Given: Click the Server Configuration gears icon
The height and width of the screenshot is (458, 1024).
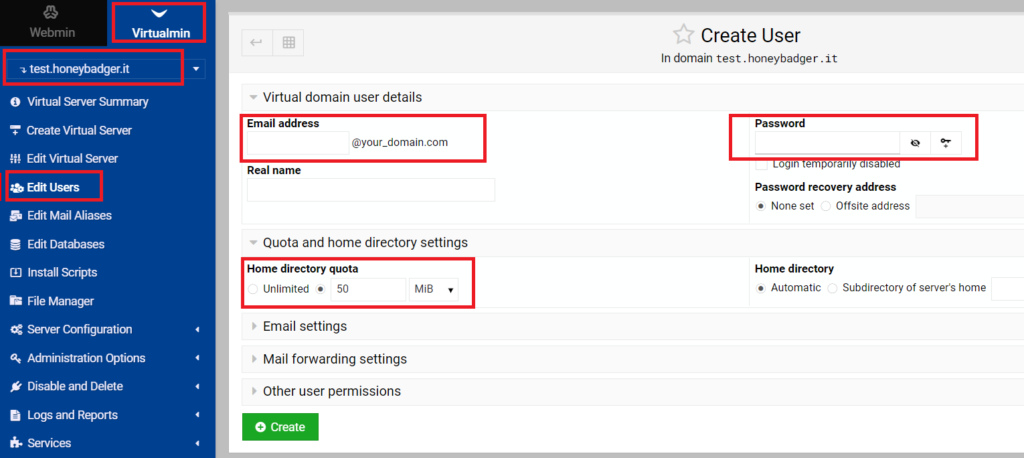Looking at the screenshot, I should 16,330.
